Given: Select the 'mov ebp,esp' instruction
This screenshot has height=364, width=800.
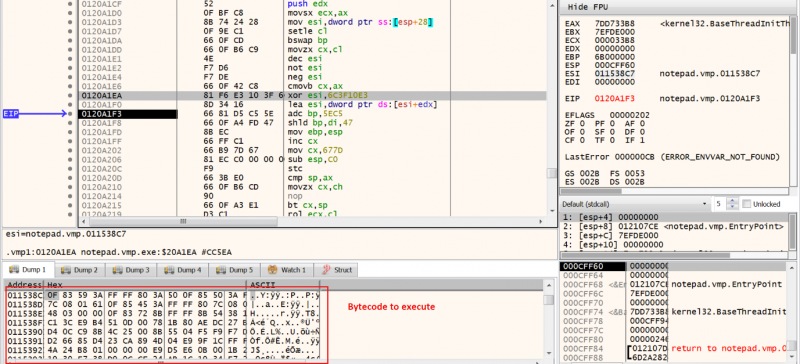Looking at the screenshot, I should coord(312,132).
